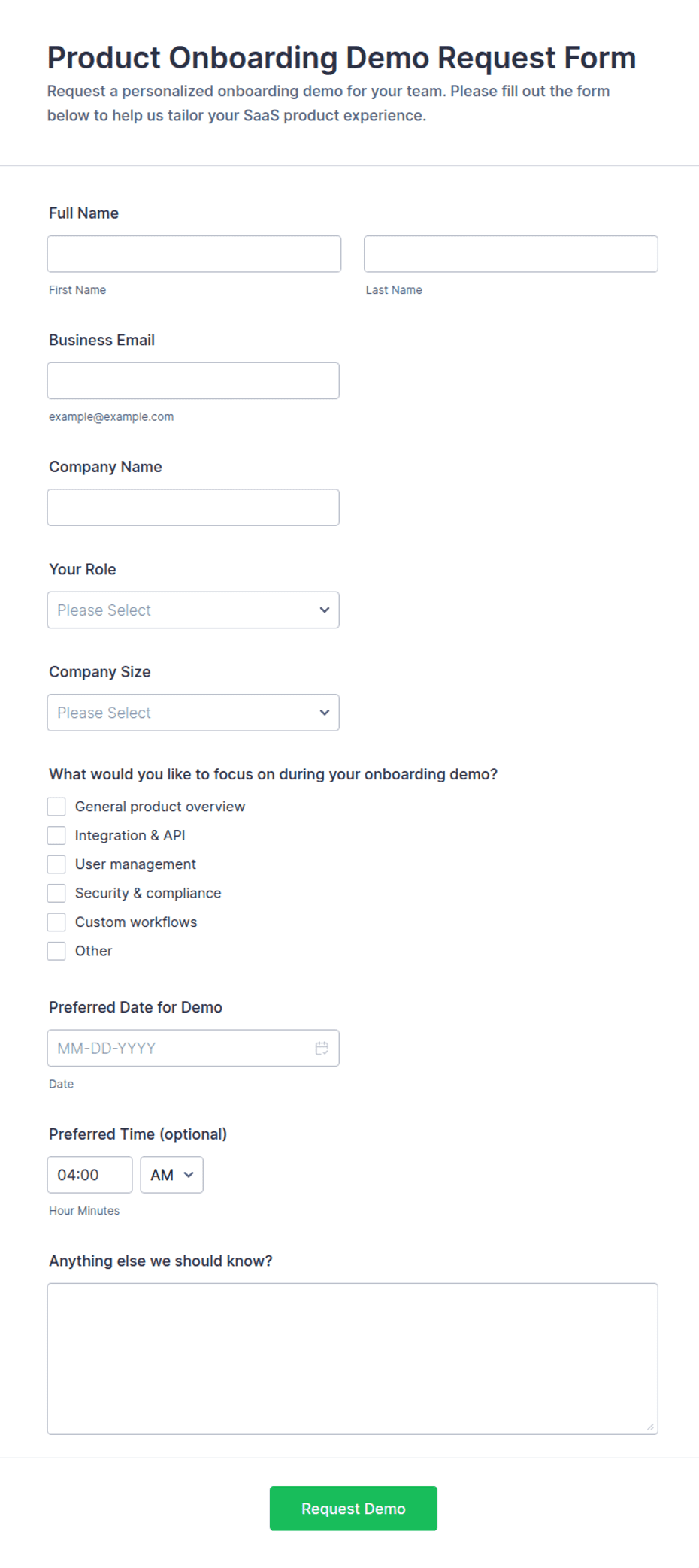Tick the Other focus checkbox
This screenshot has width=699, height=1568.
tap(56, 951)
